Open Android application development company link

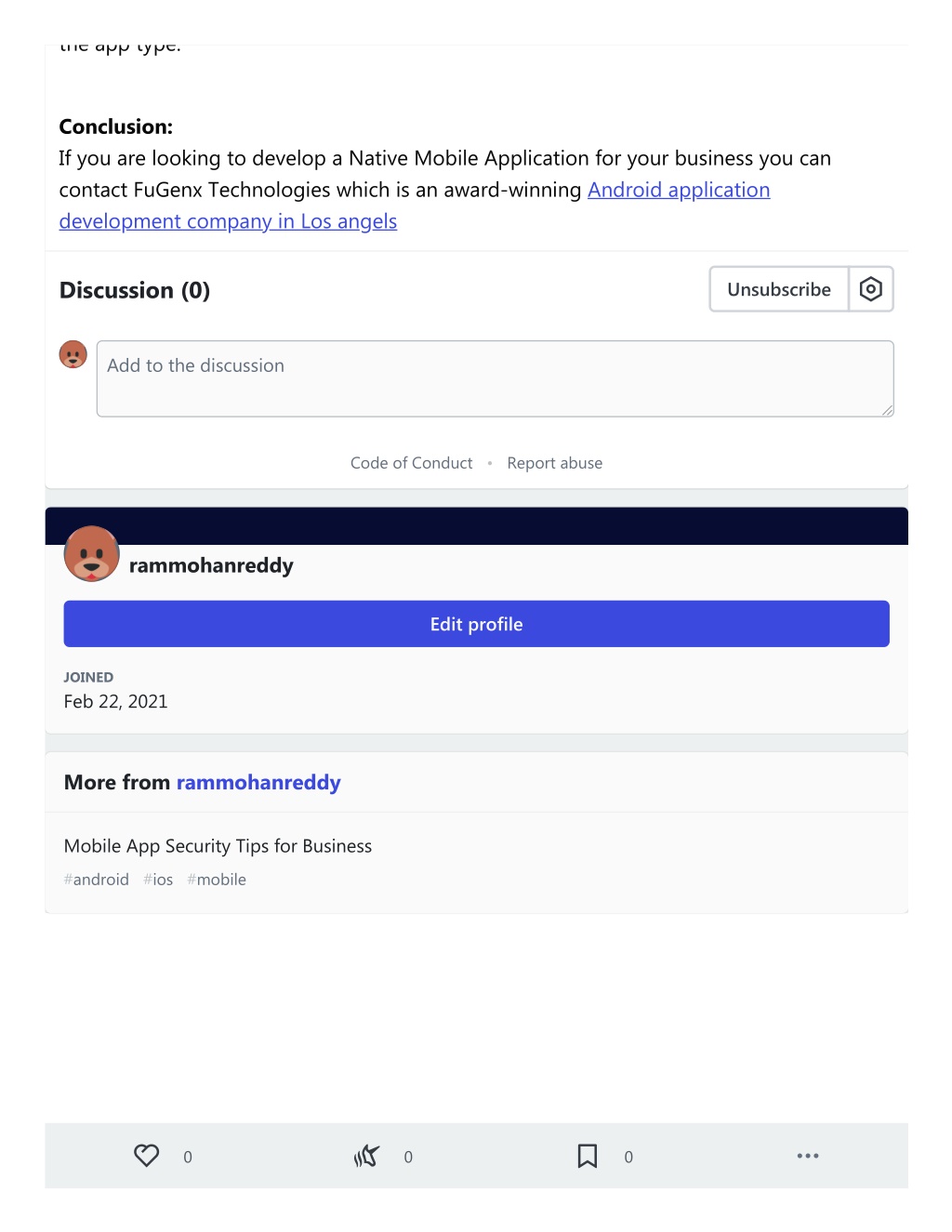point(415,205)
